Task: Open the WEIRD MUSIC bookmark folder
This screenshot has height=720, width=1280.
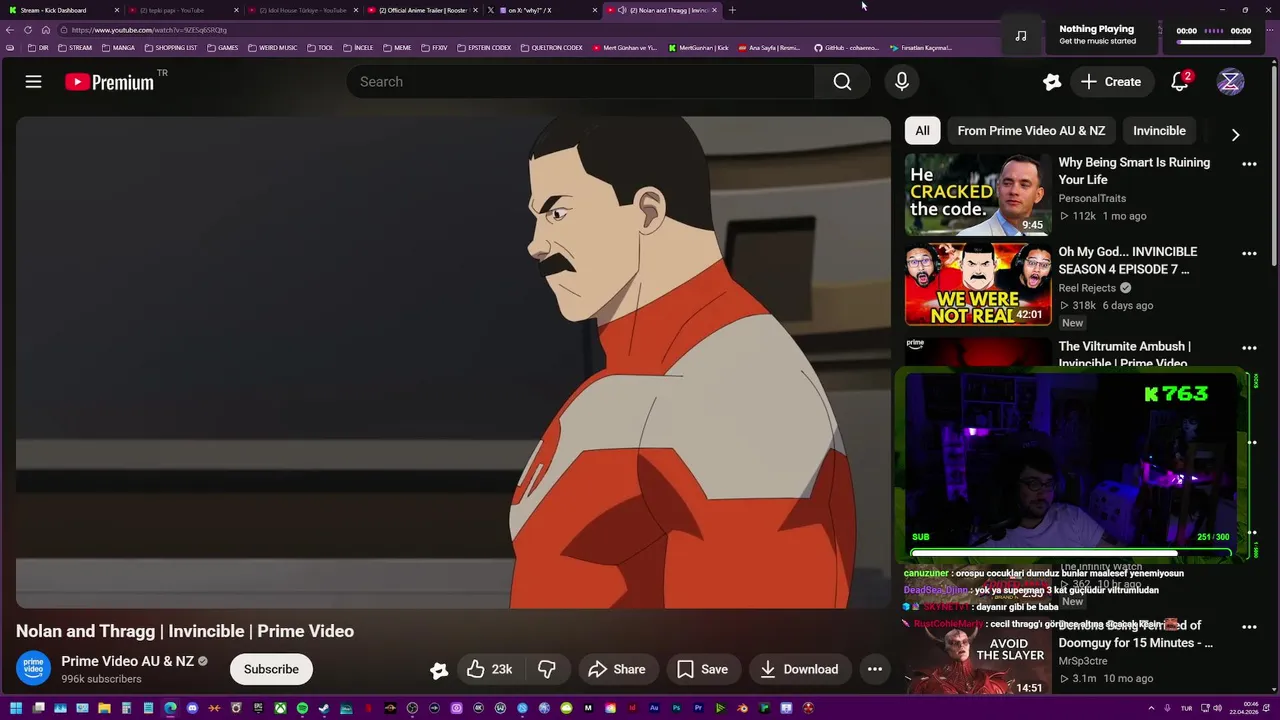Action: (273, 48)
